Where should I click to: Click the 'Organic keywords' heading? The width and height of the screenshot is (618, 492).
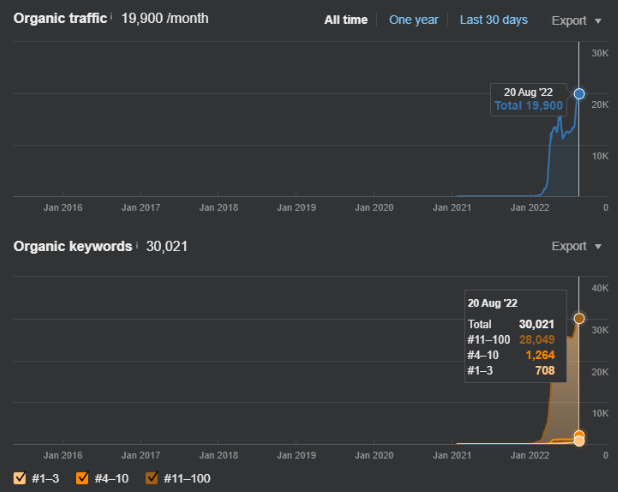pos(73,246)
